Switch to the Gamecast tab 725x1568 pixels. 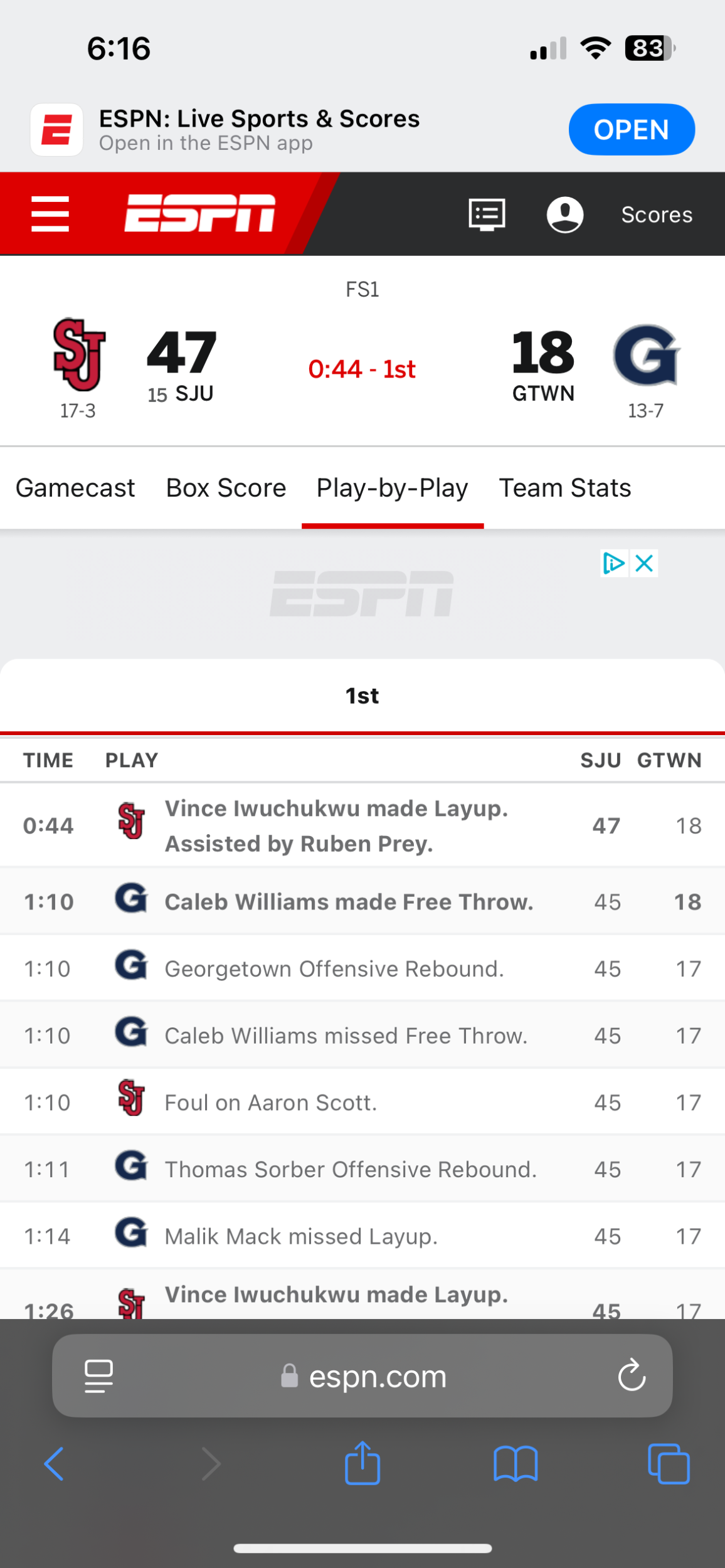tap(75, 488)
